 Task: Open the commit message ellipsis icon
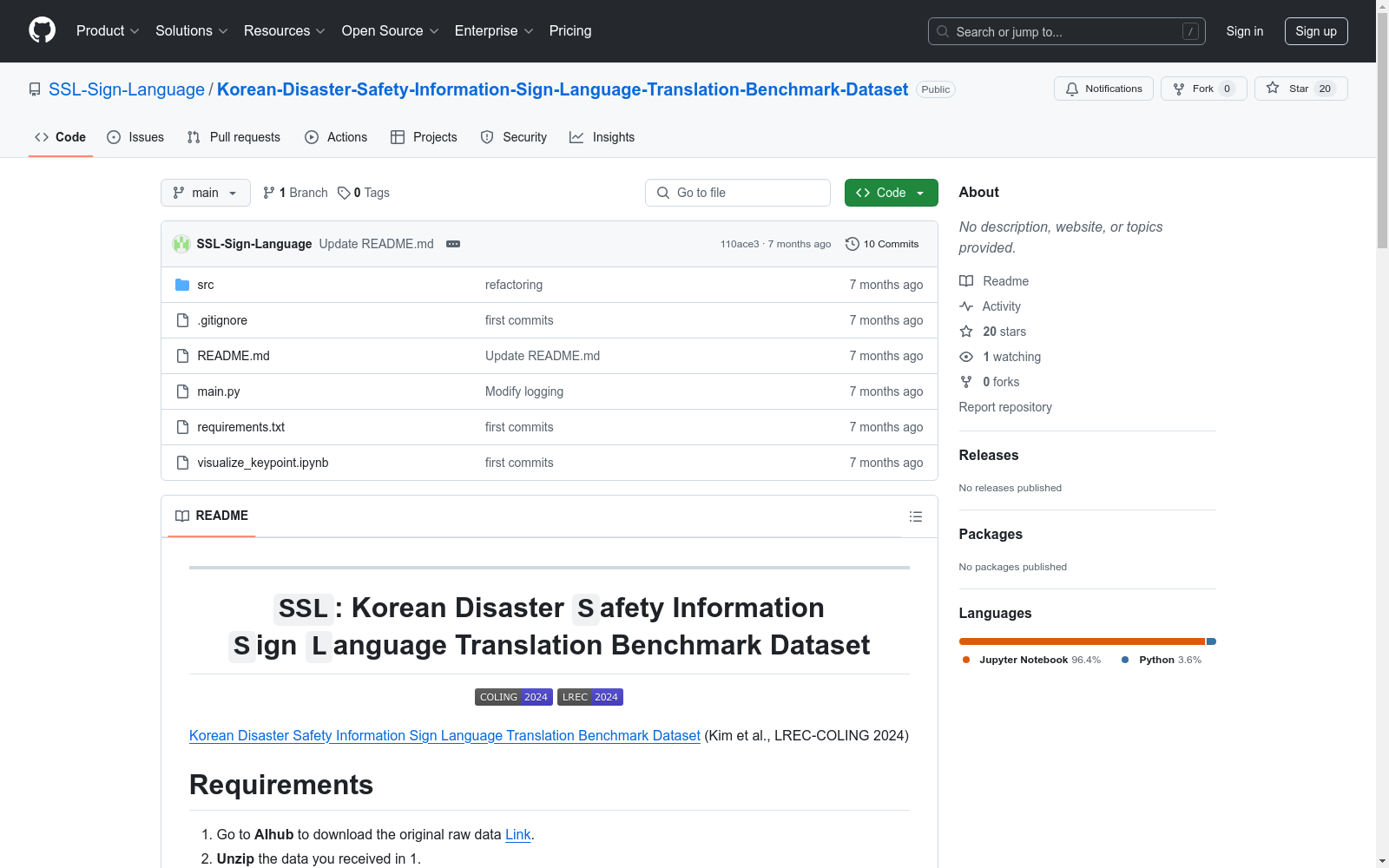(x=453, y=244)
